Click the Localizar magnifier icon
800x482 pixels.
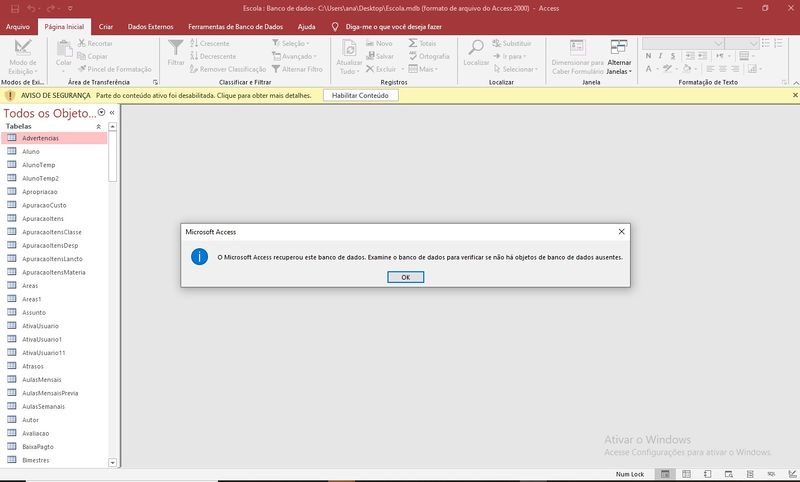[476, 47]
